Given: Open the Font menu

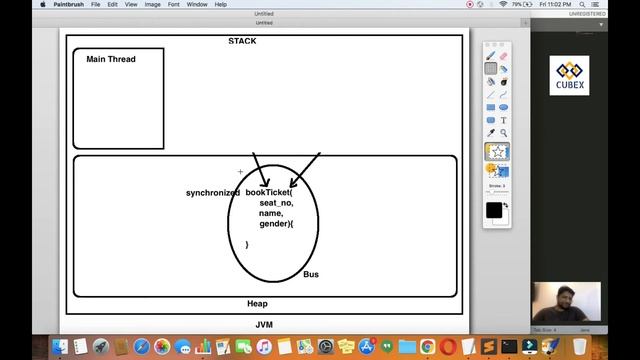Looking at the screenshot, I should (173, 4).
